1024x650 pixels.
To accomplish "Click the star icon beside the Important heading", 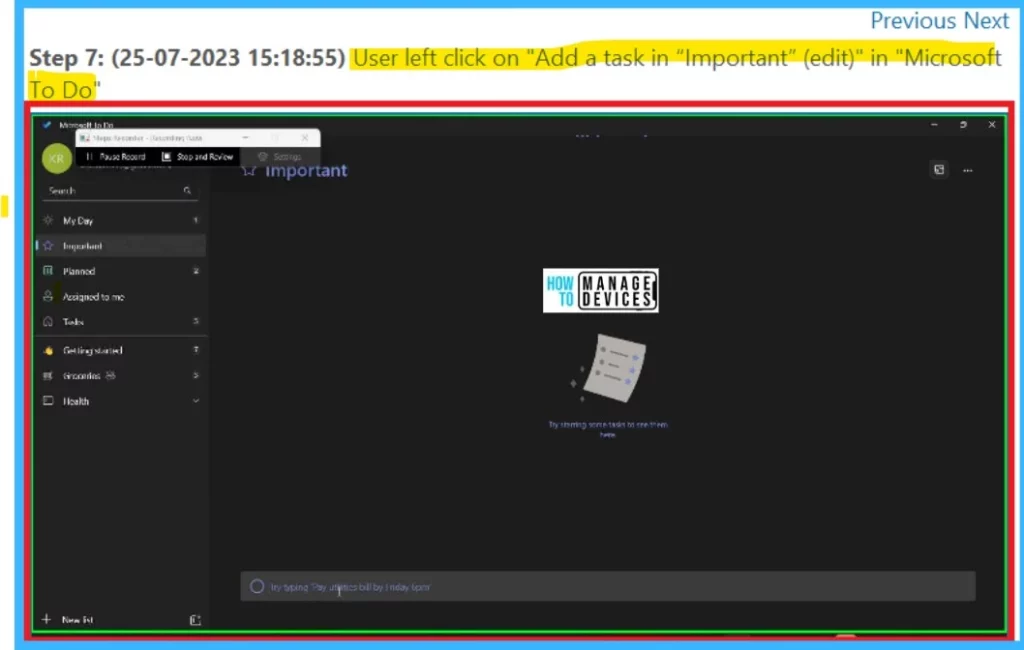I will click(x=249, y=171).
